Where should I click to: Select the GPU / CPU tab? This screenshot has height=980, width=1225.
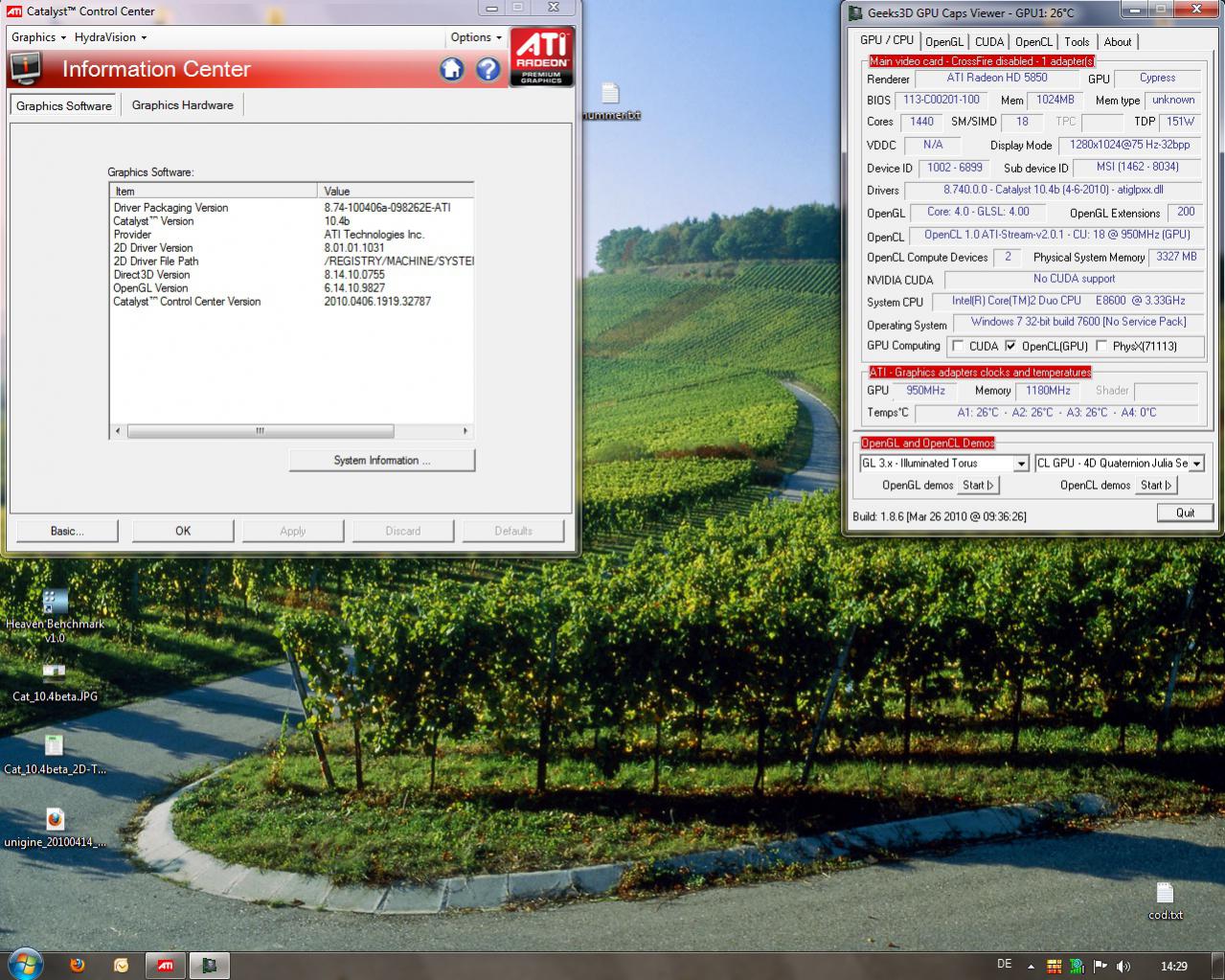pos(887,40)
